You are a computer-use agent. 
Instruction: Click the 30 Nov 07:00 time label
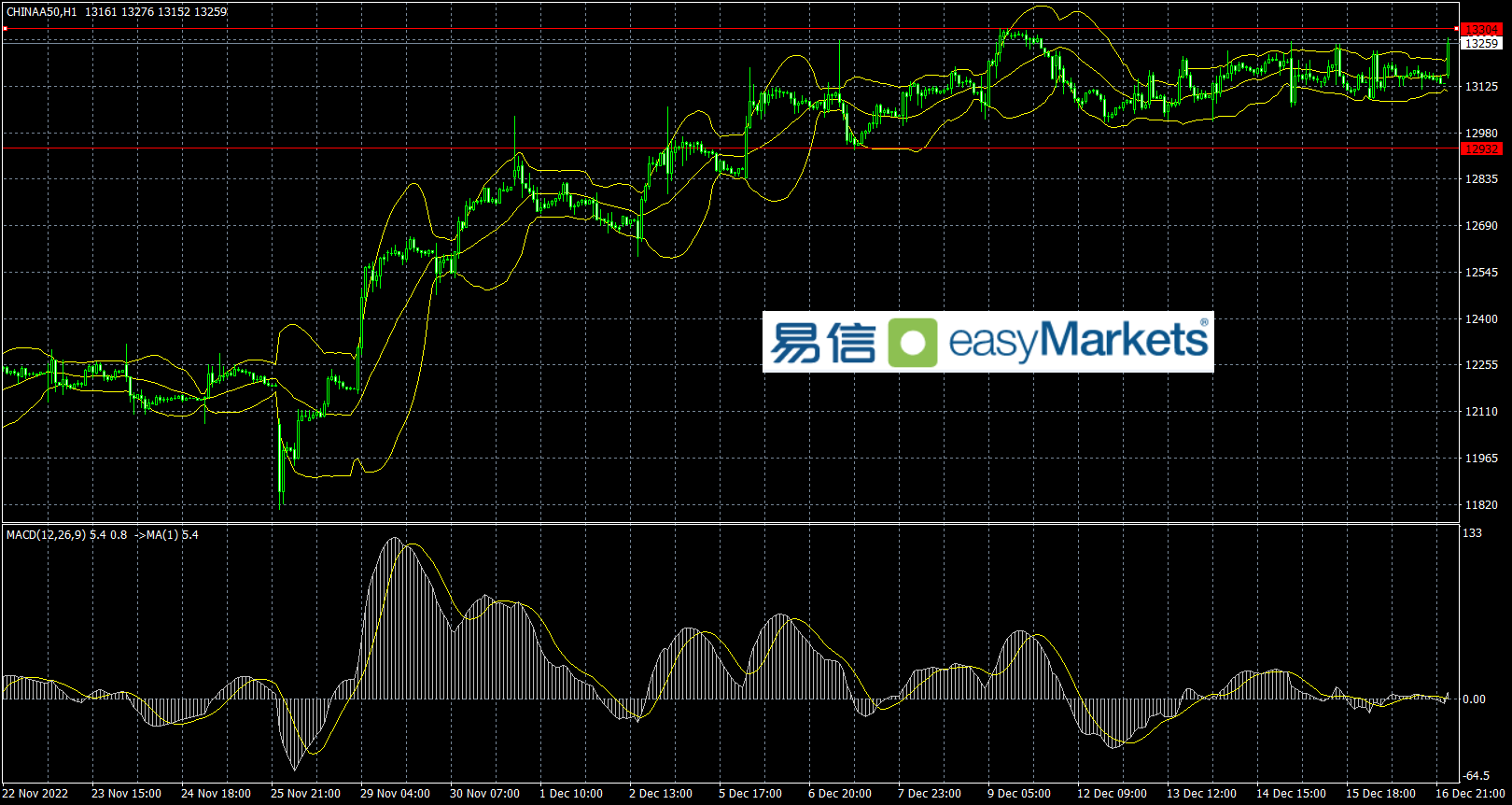coord(484,794)
